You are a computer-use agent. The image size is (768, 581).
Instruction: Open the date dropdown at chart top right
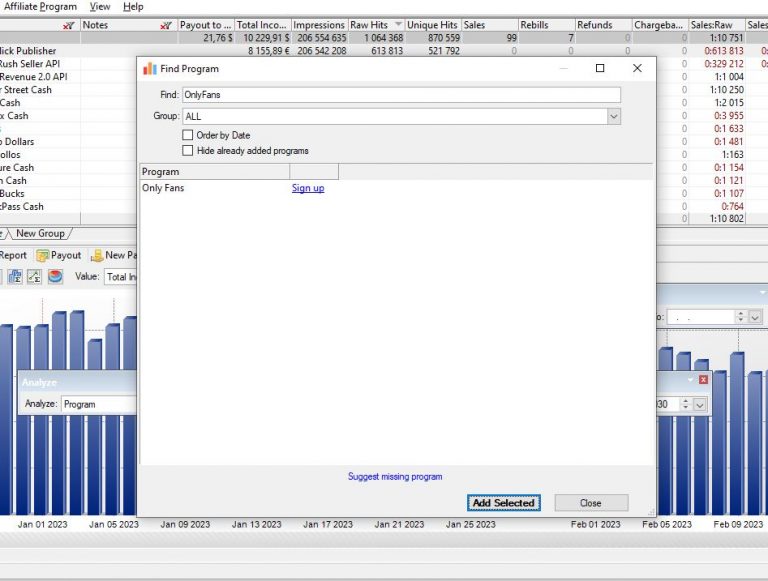[755, 317]
